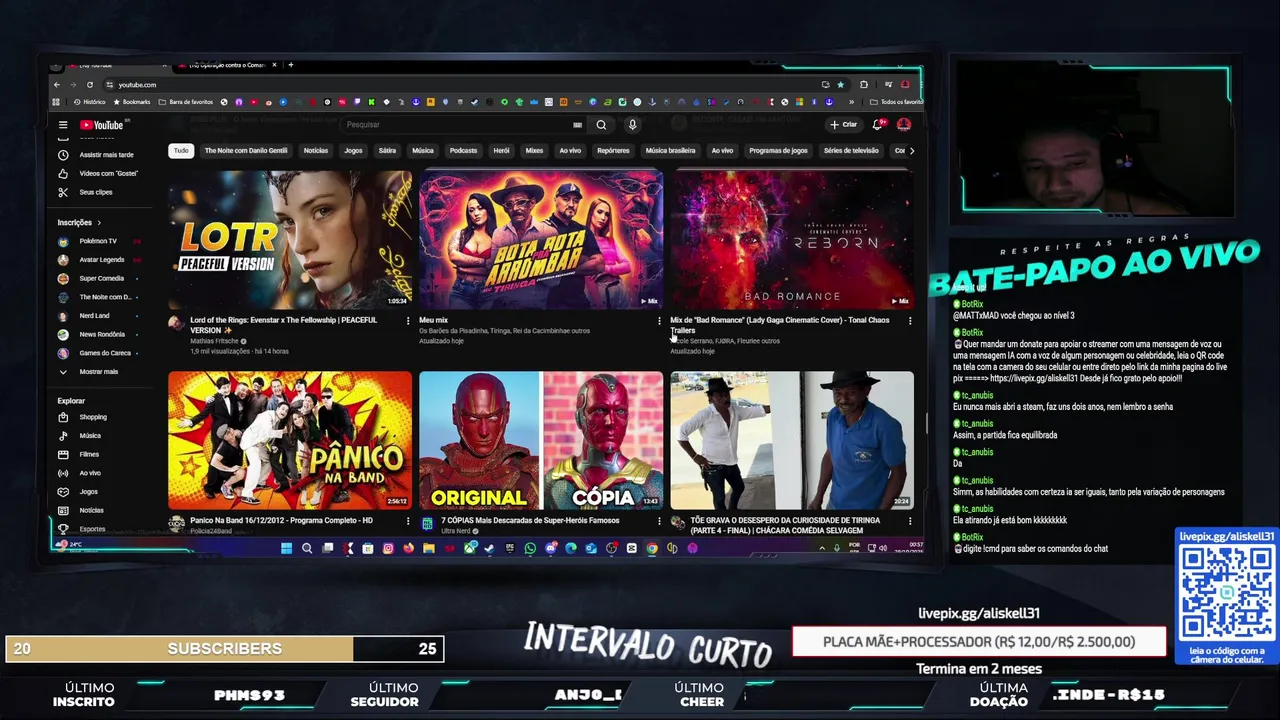The image size is (1280, 720).
Task: Open the Windows Start menu
Action: click(286, 548)
